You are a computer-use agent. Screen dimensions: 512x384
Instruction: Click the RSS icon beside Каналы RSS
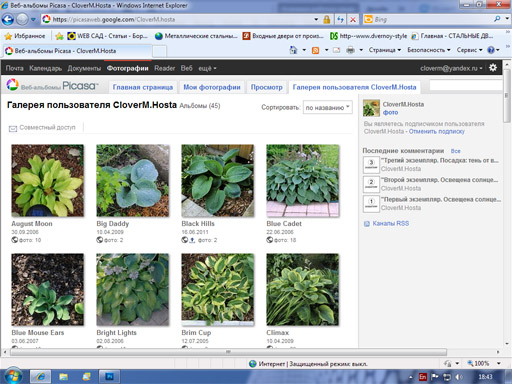tap(367, 224)
